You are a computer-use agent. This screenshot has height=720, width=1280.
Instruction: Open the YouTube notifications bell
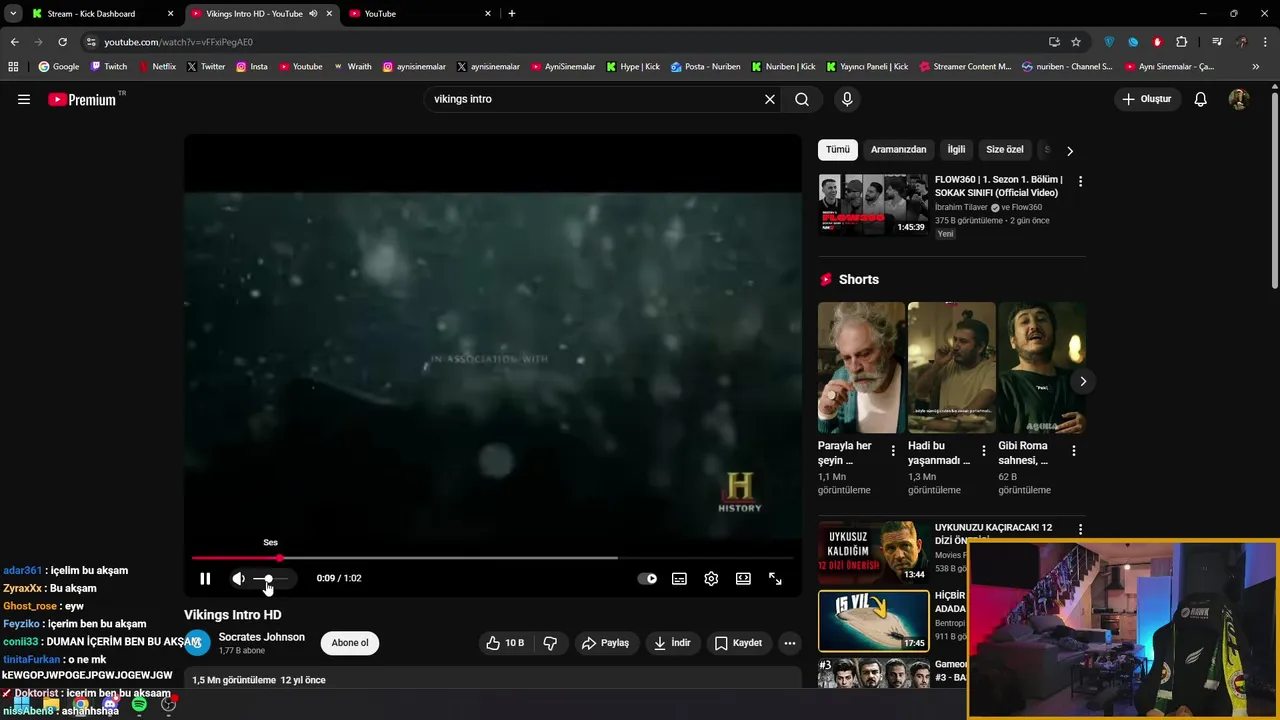pyautogui.click(x=1201, y=99)
